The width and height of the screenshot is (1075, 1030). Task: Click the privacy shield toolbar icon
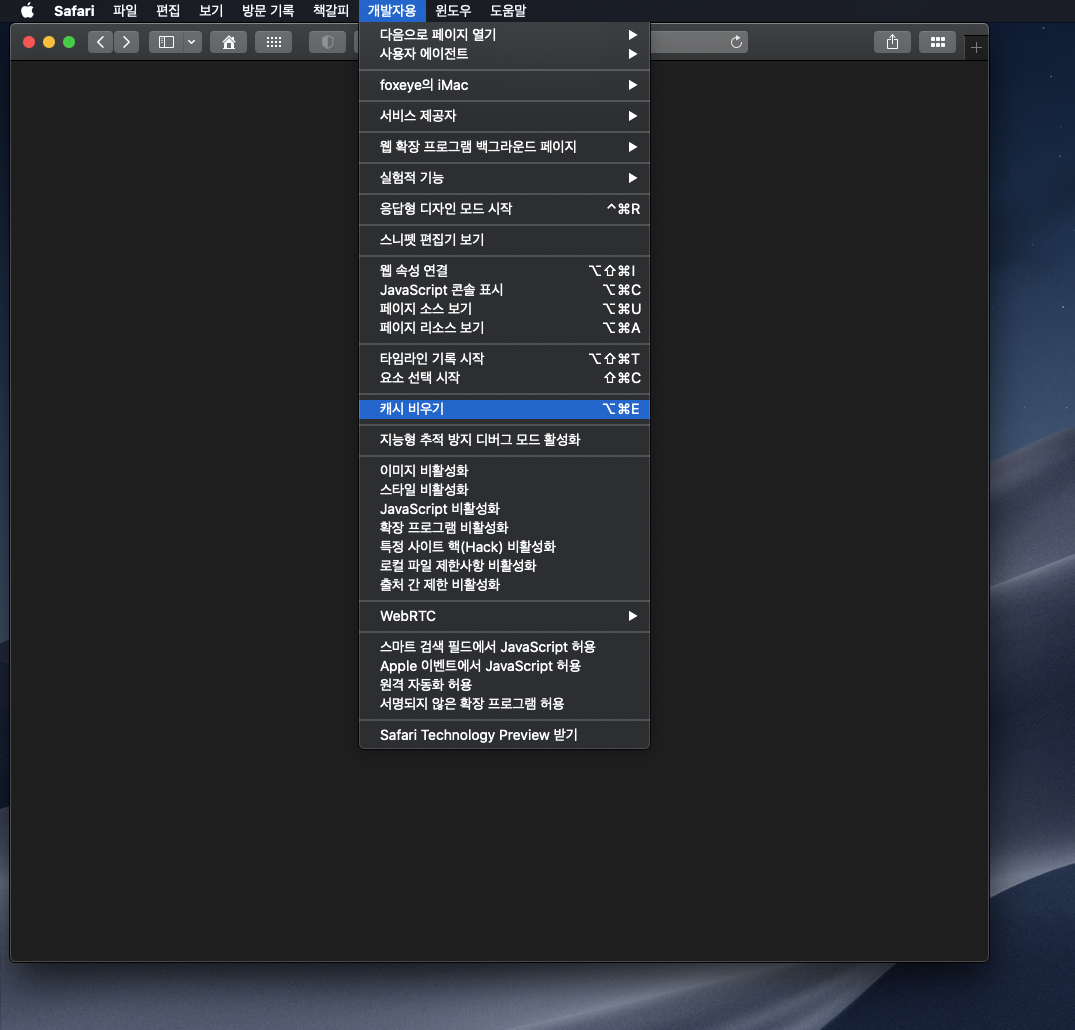(328, 42)
